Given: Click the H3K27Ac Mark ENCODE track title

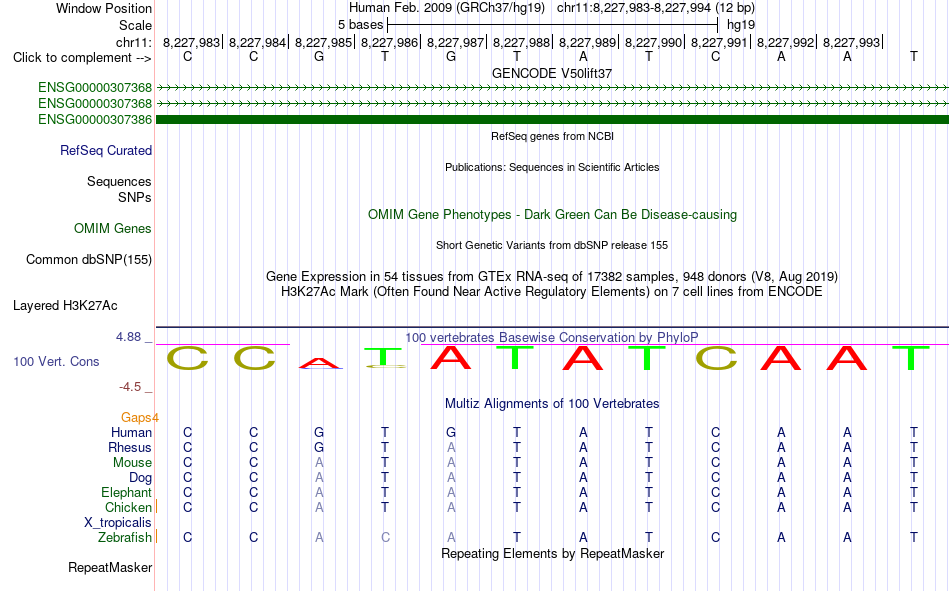Looking at the screenshot, I should pos(552,292).
